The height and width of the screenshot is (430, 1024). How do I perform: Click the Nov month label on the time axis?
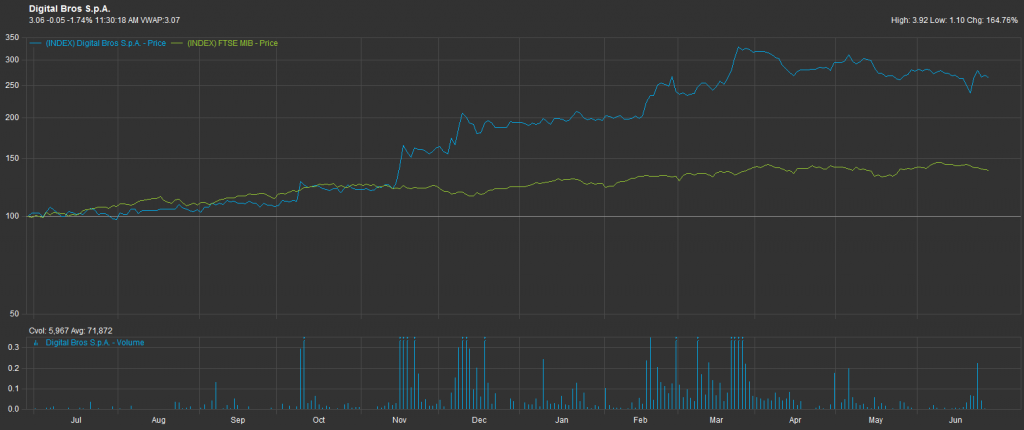(x=400, y=421)
